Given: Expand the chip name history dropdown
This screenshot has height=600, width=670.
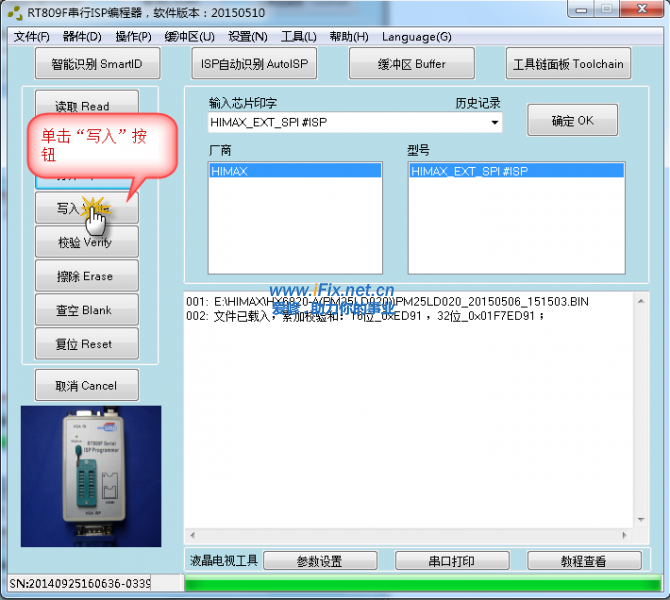Looking at the screenshot, I should (x=494, y=123).
